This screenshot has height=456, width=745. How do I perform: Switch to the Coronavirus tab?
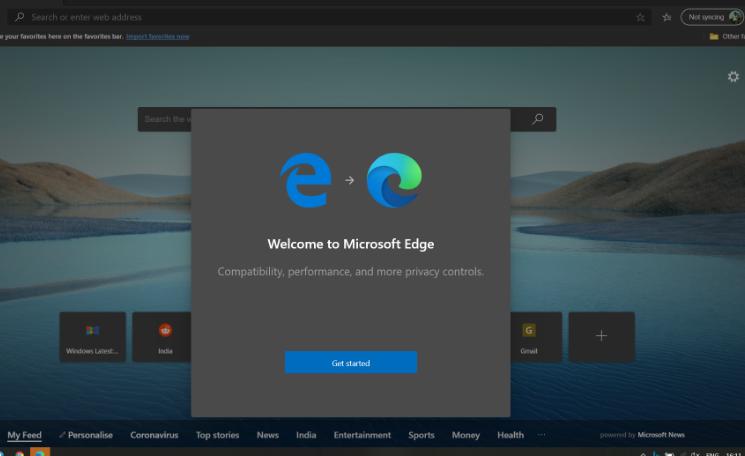pos(154,435)
